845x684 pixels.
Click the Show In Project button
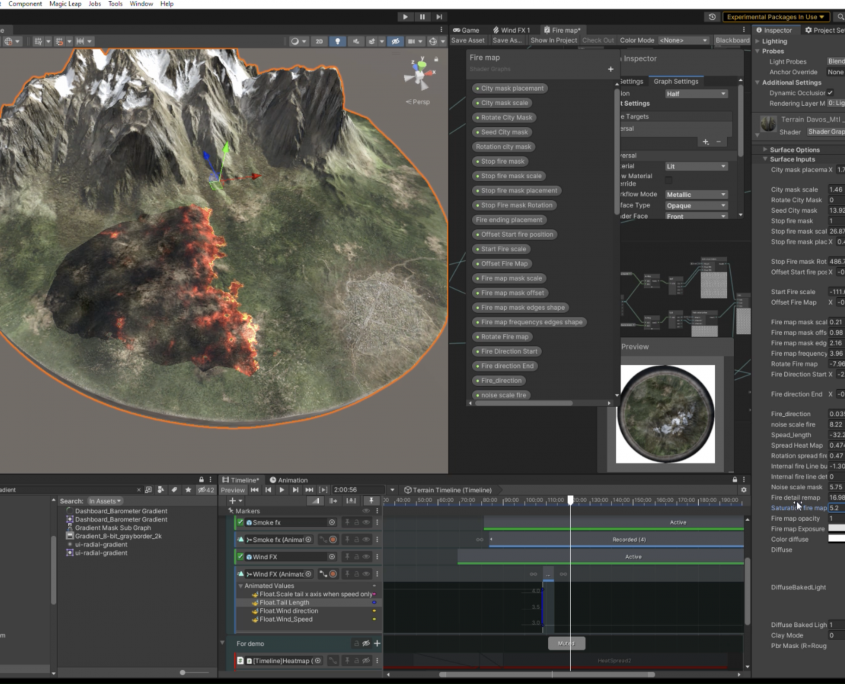[553, 41]
